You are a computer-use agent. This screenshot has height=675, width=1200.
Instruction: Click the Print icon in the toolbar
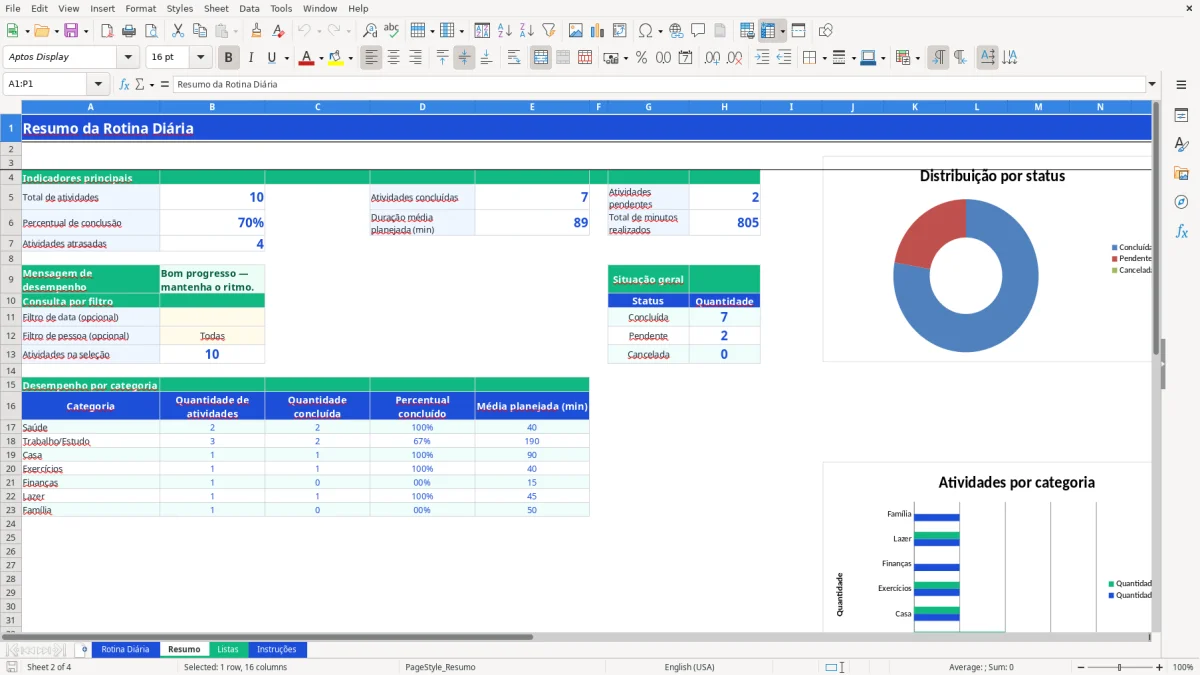click(x=128, y=31)
